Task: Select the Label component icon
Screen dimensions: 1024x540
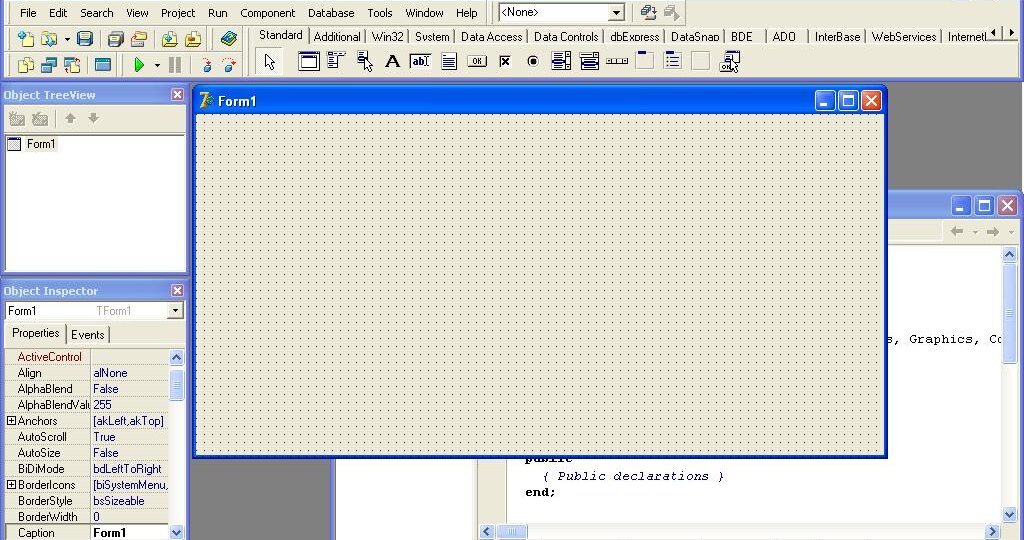Action: pyautogui.click(x=392, y=61)
